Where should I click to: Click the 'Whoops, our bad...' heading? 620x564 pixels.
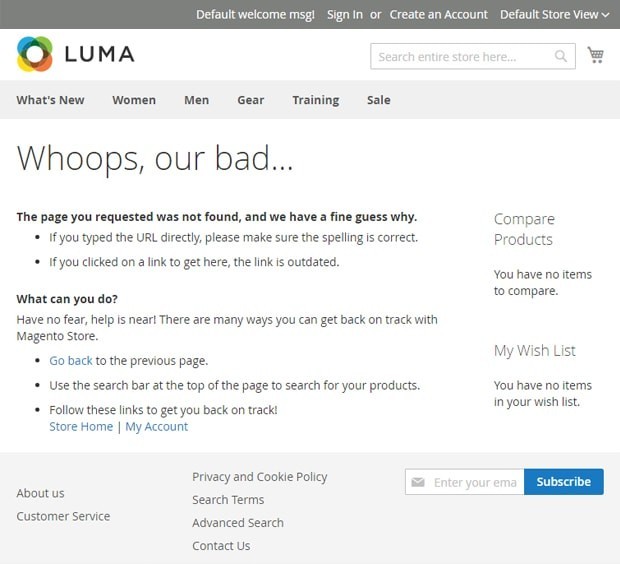coord(155,158)
